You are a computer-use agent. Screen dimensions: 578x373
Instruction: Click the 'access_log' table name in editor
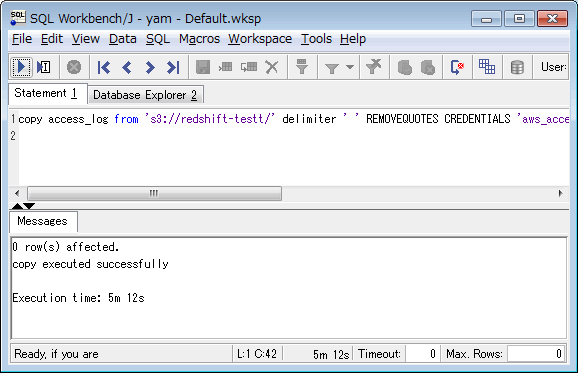click(78, 119)
